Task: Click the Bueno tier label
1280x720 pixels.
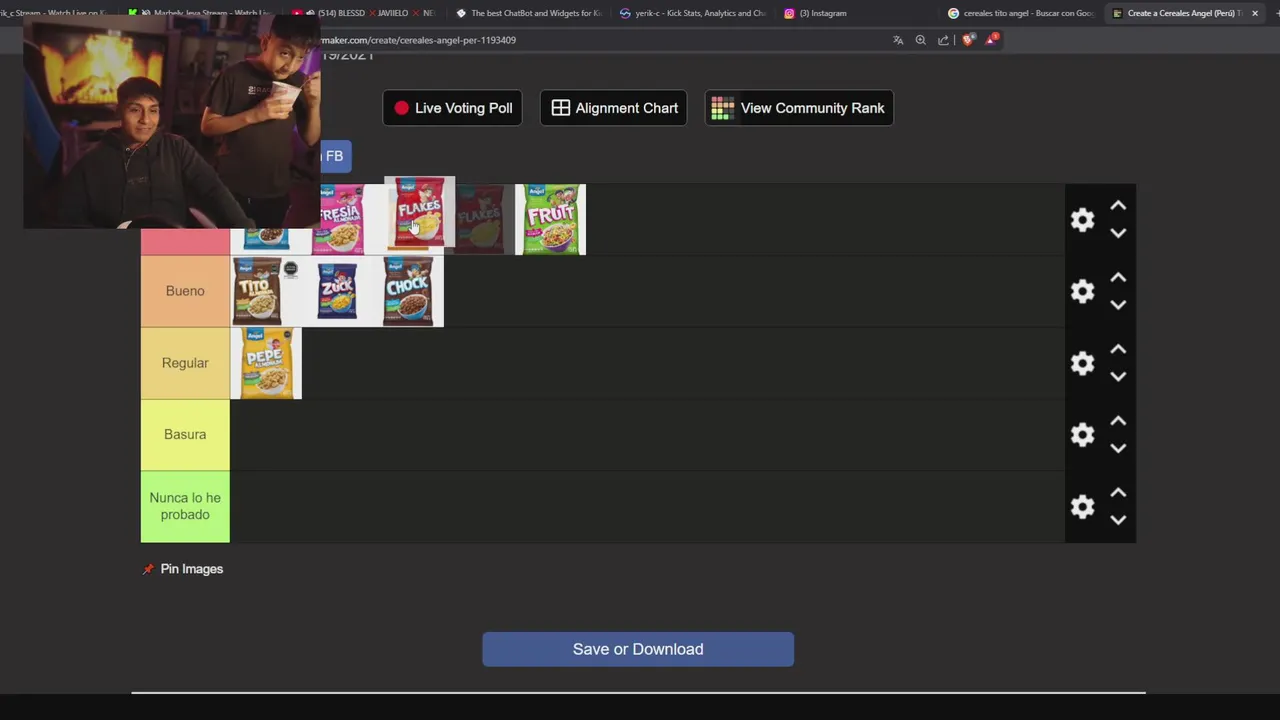Action: pos(185,291)
